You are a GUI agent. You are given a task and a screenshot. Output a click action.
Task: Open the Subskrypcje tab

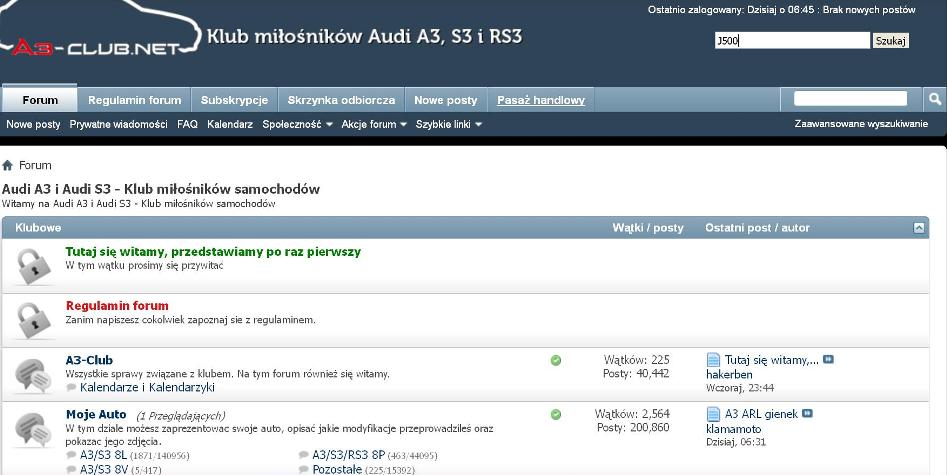click(234, 100)
